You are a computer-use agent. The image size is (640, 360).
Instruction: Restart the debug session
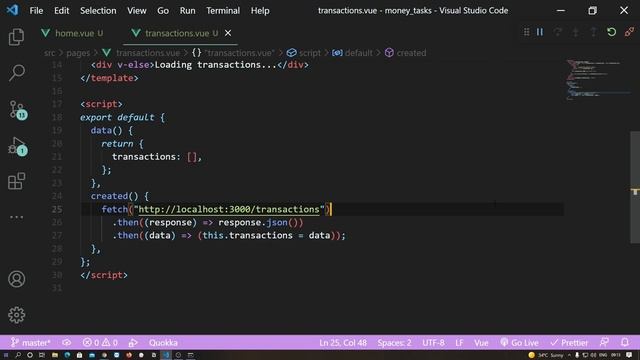(611, 32)
